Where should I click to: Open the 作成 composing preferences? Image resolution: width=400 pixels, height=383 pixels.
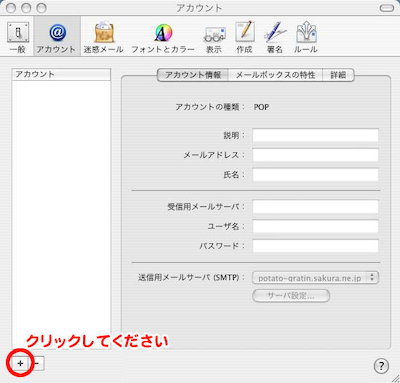click(x=244, y=37)
